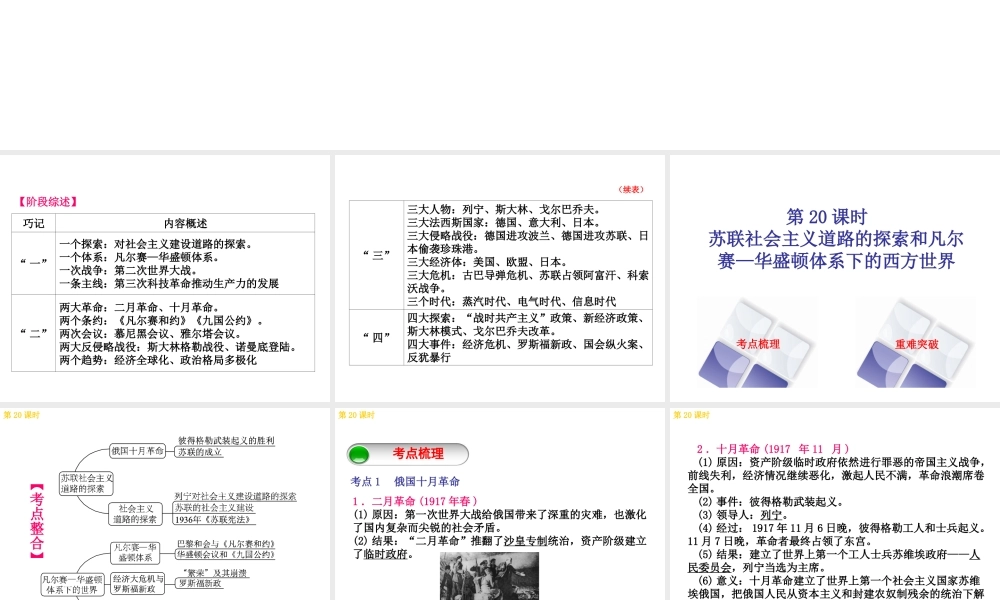Click the red (续表) label
1000x600 pixels.
point(631,189)
